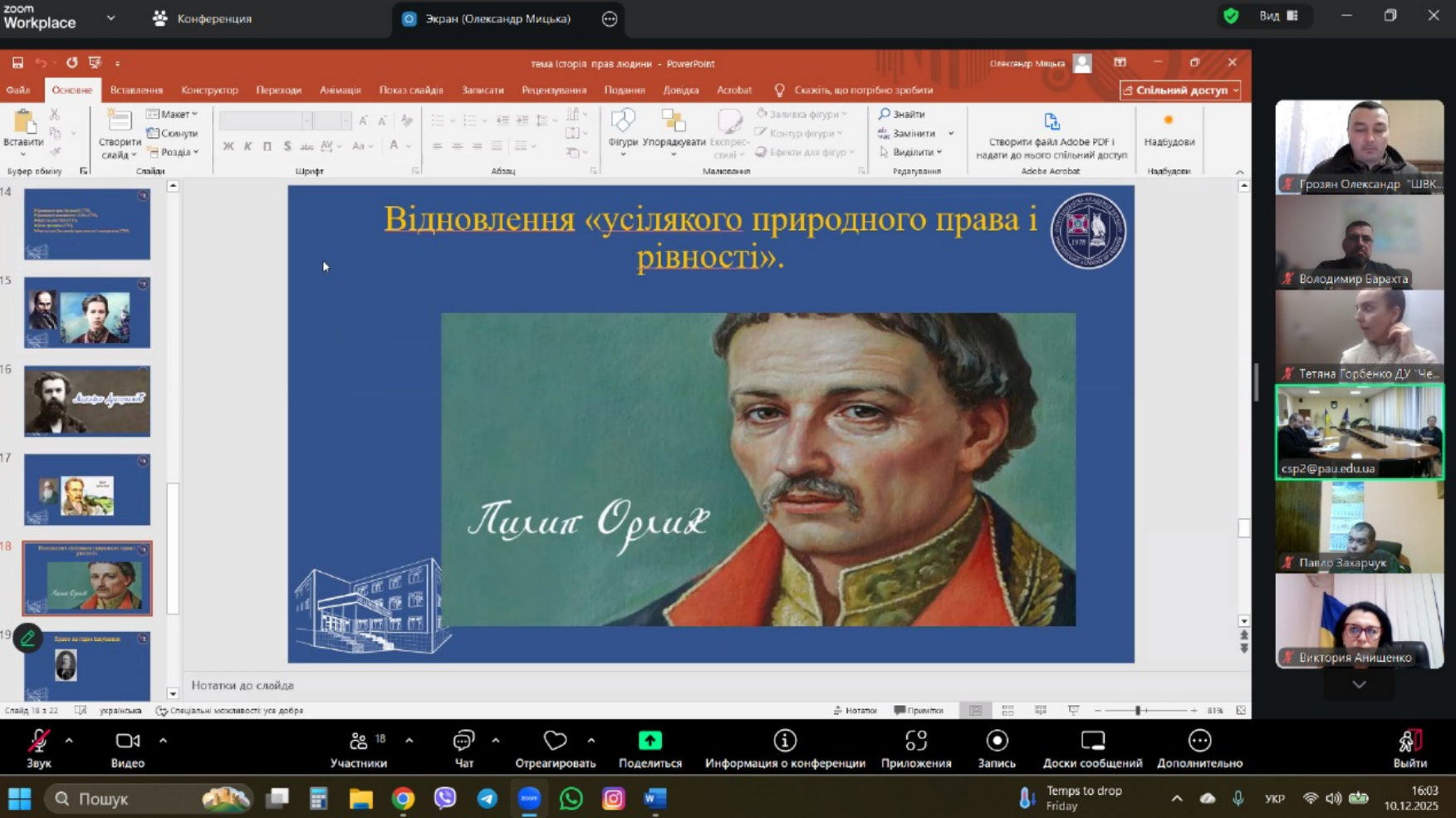The image size is (1456, 818).
Task: Toggle camera with the Видео button
Action: coord(127,741)
